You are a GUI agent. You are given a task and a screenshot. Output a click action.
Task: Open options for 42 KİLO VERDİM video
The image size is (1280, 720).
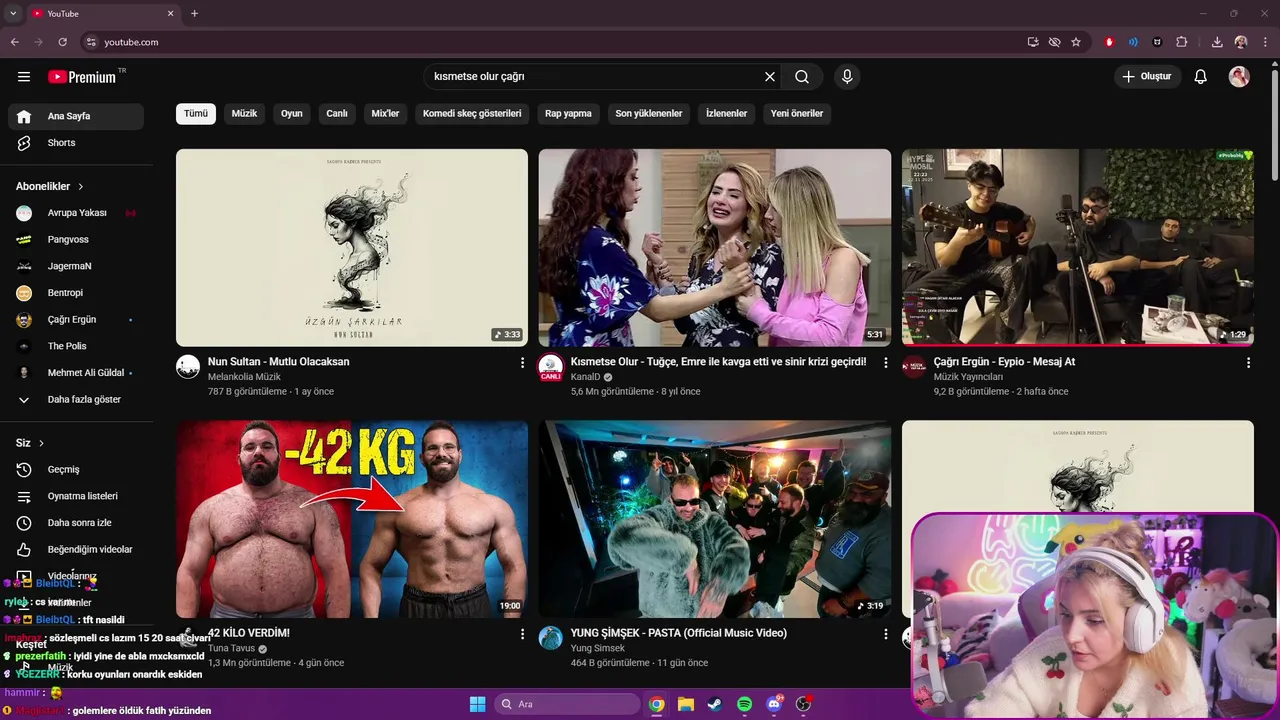[x=522, y=634]
